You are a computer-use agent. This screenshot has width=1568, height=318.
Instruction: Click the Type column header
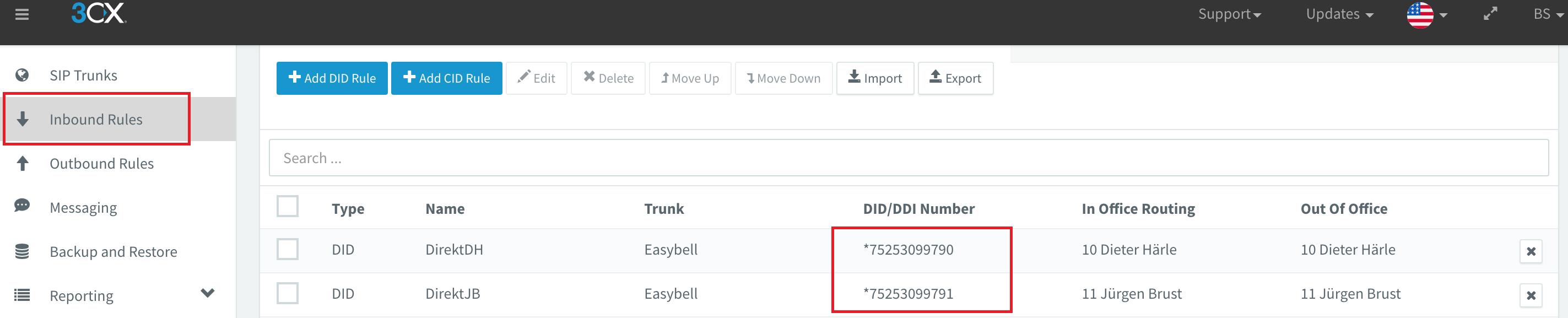[348, 208]
